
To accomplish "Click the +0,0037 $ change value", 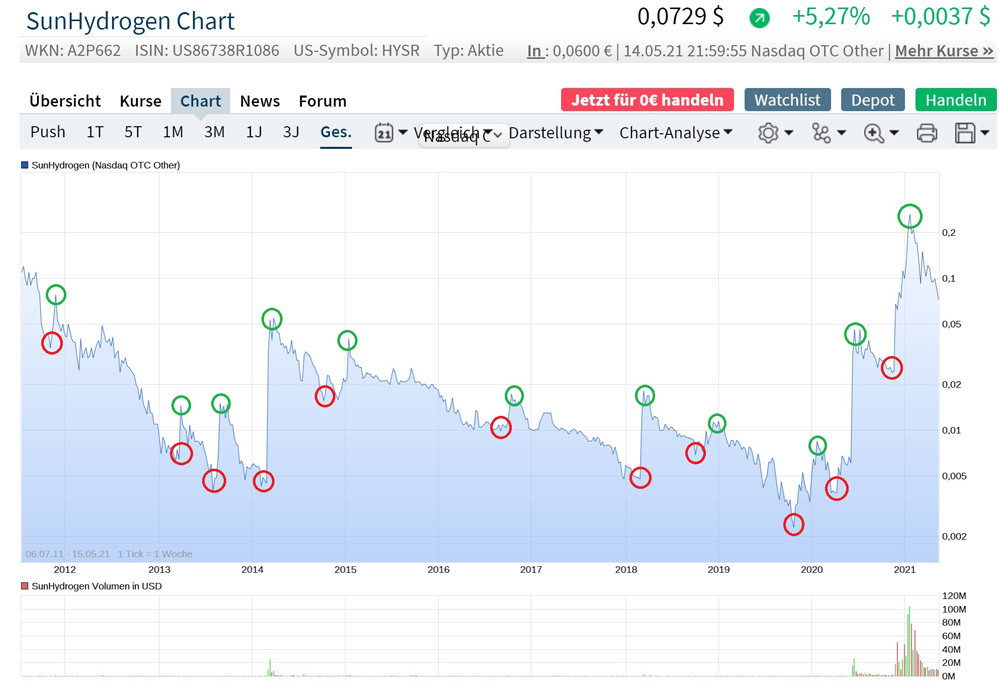I will click(941, 17).
